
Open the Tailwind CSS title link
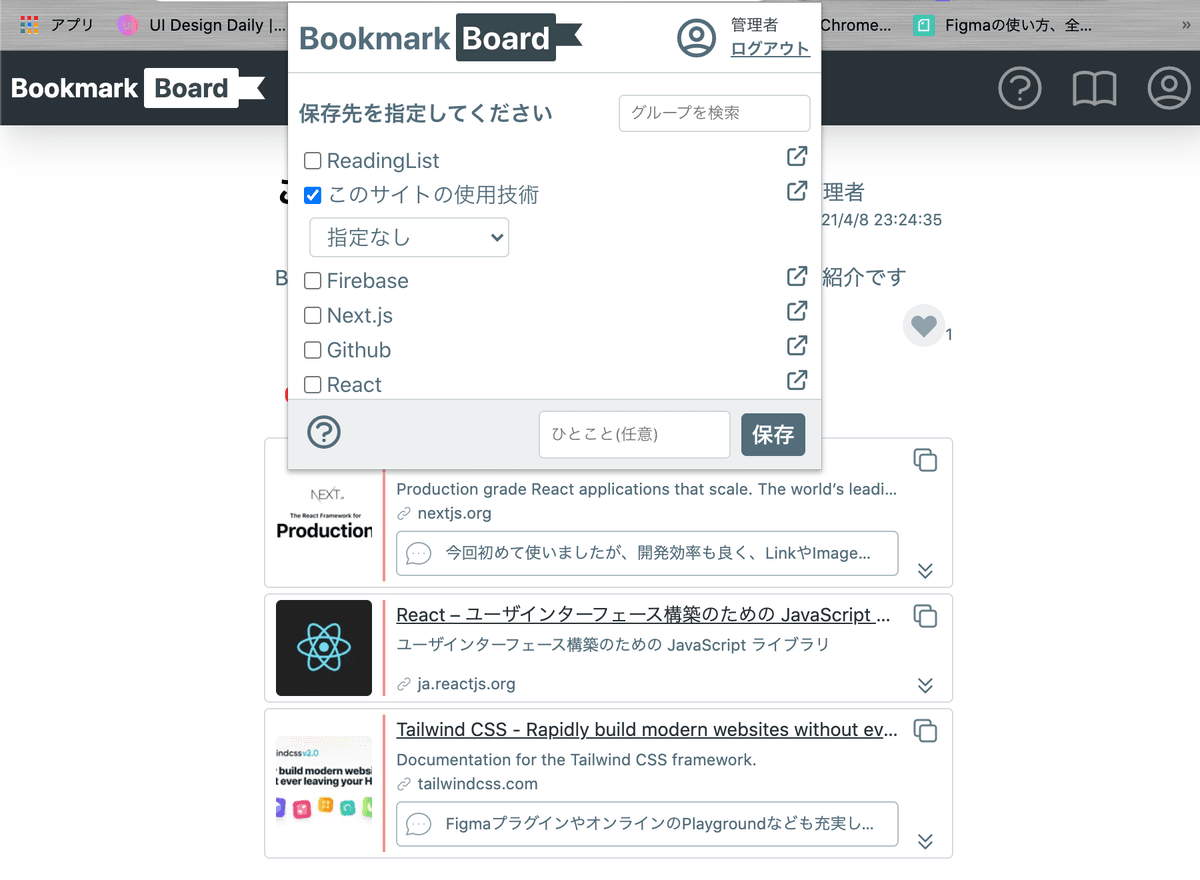click(x=647, y=730)
